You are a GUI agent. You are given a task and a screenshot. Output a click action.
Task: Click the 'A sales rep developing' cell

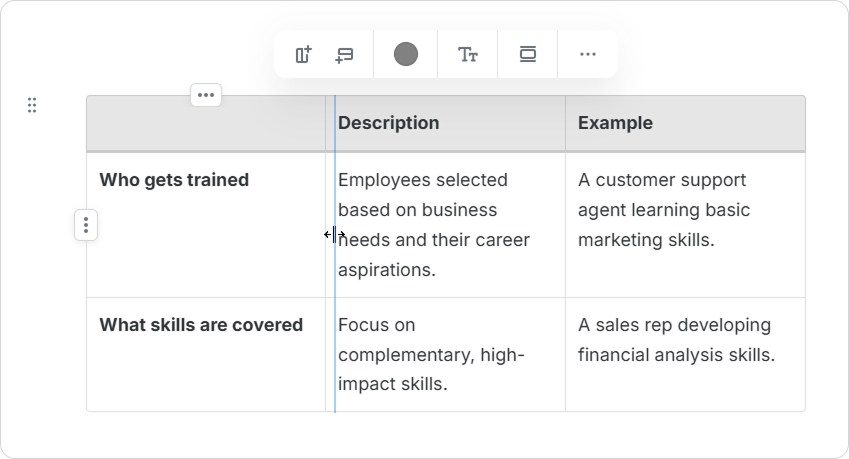(x=685, y=340)
